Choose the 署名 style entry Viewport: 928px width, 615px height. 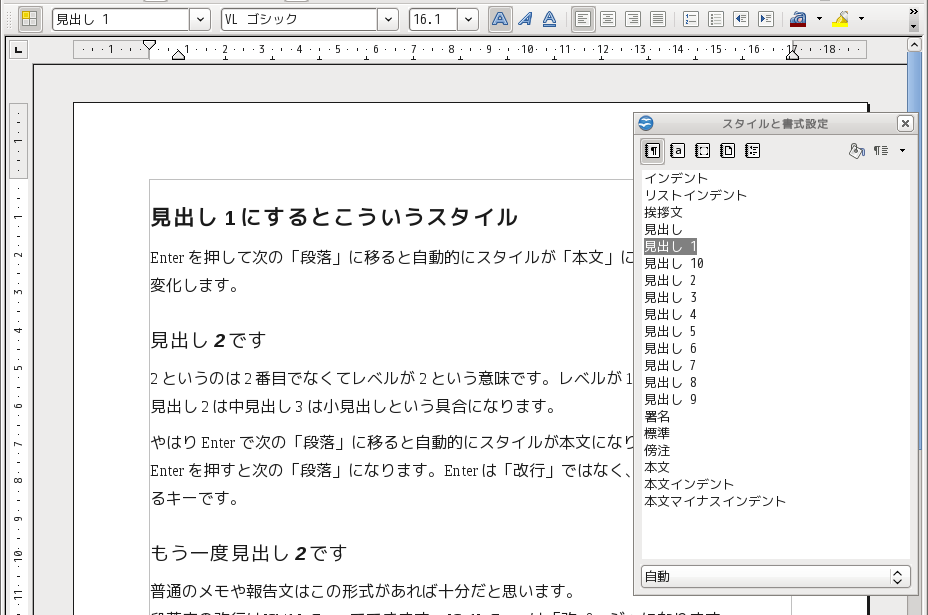[x=657, y=417]
